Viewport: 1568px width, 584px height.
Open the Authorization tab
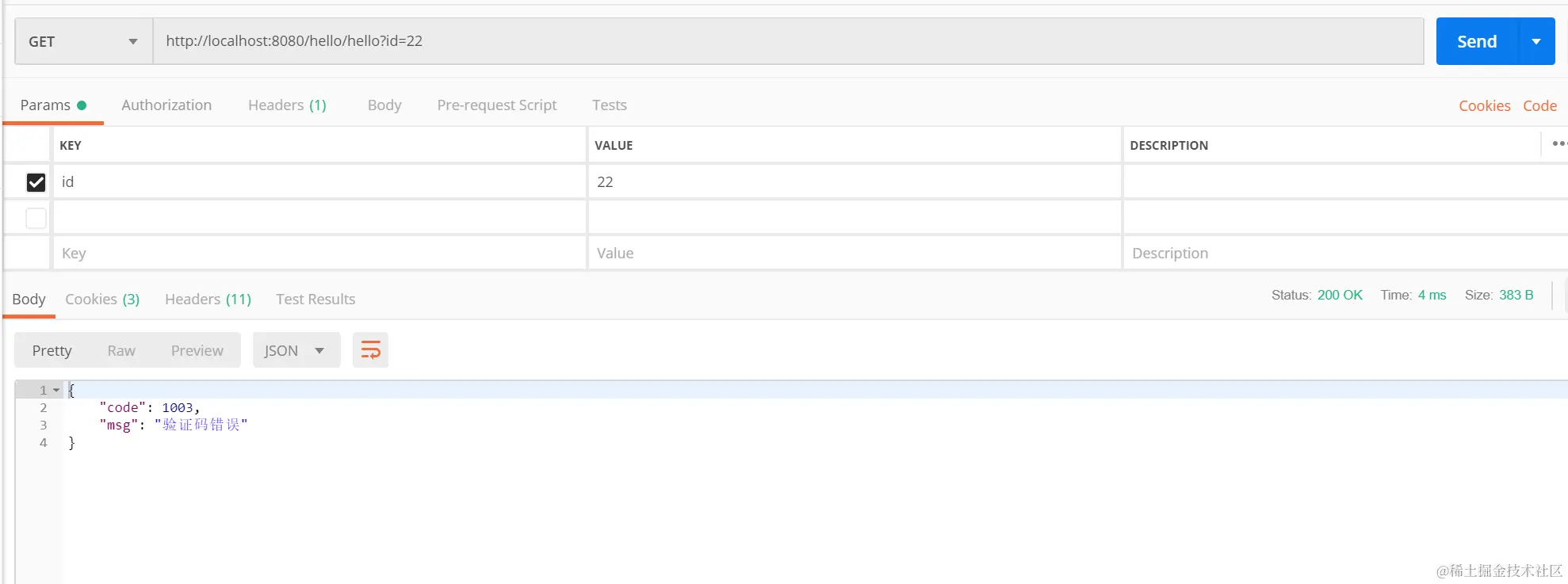pos(166,105)
